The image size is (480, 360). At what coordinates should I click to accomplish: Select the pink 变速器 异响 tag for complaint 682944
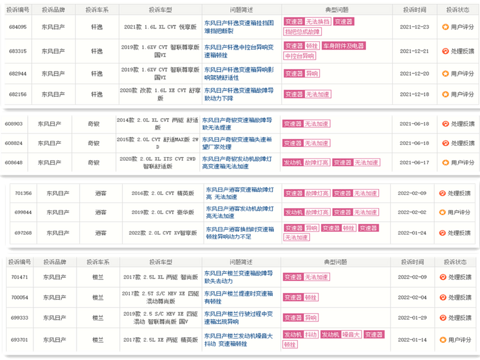click(302, 73)
